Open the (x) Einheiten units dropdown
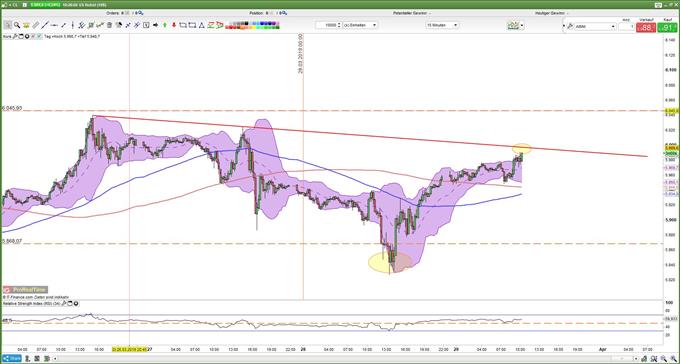Viewport: 680px width, 364px height. [360, 25]
